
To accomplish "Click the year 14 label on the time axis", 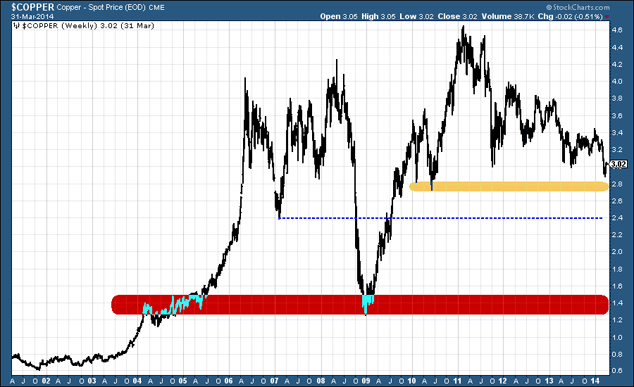I will point(595,381).
